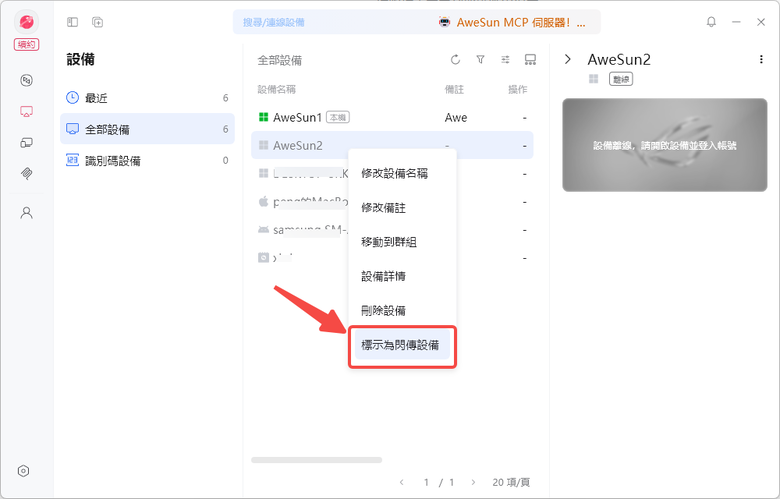The image size is (780, 499).
Task: Click the new window plus icon
Action: [98, 22]
